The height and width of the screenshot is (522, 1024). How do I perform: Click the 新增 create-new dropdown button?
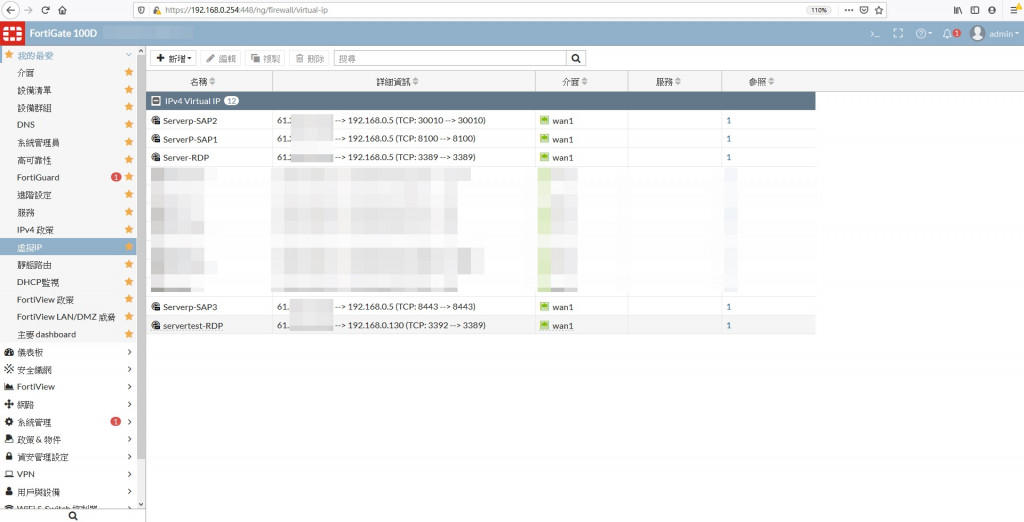pyautogui.click(x=173, y=58)
